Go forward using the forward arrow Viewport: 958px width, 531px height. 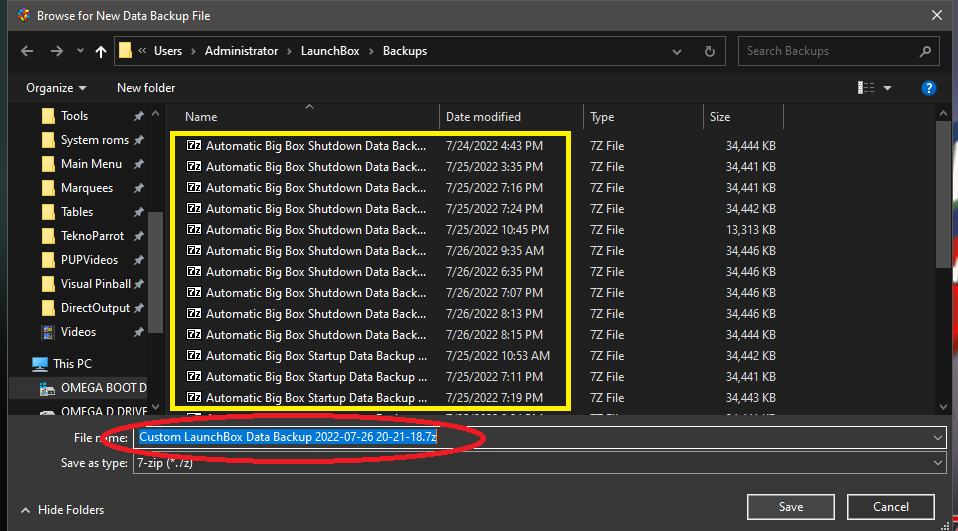pyautogui.click(x=57, y=51)
